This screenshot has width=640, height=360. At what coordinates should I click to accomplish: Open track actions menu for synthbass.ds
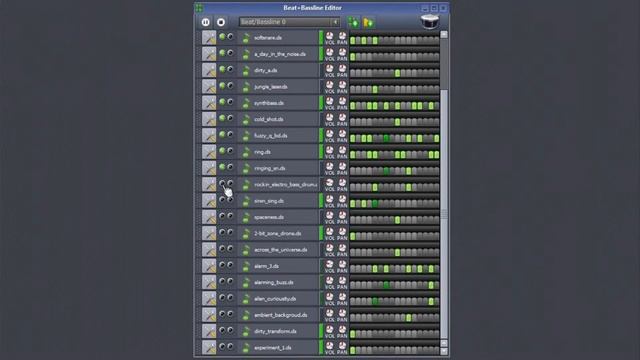[x=209, y=103]
